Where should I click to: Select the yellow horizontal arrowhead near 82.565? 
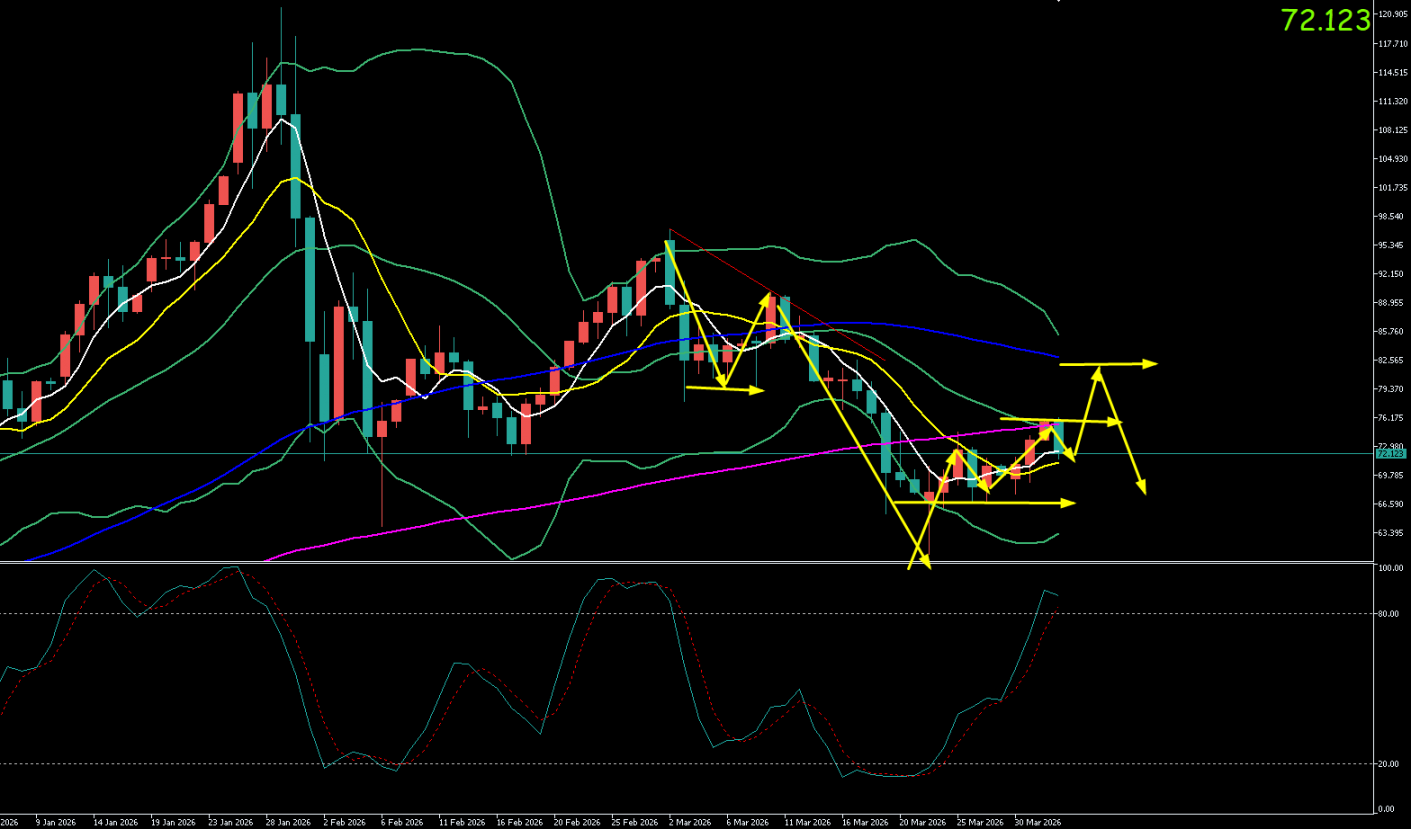(1151, 363)
